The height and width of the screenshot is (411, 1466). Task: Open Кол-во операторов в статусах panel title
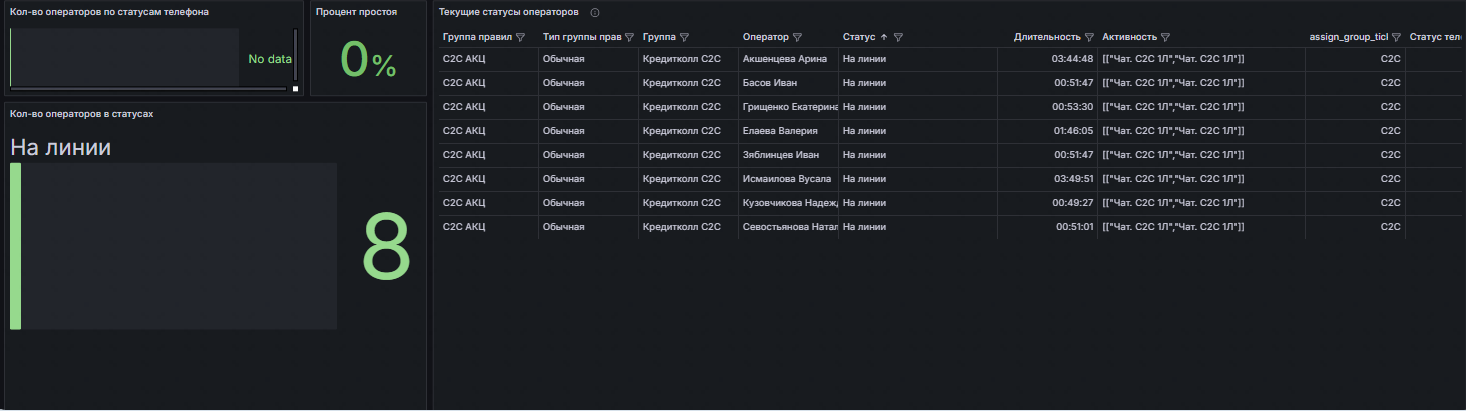pyautogui.click(x=81, y=113)
